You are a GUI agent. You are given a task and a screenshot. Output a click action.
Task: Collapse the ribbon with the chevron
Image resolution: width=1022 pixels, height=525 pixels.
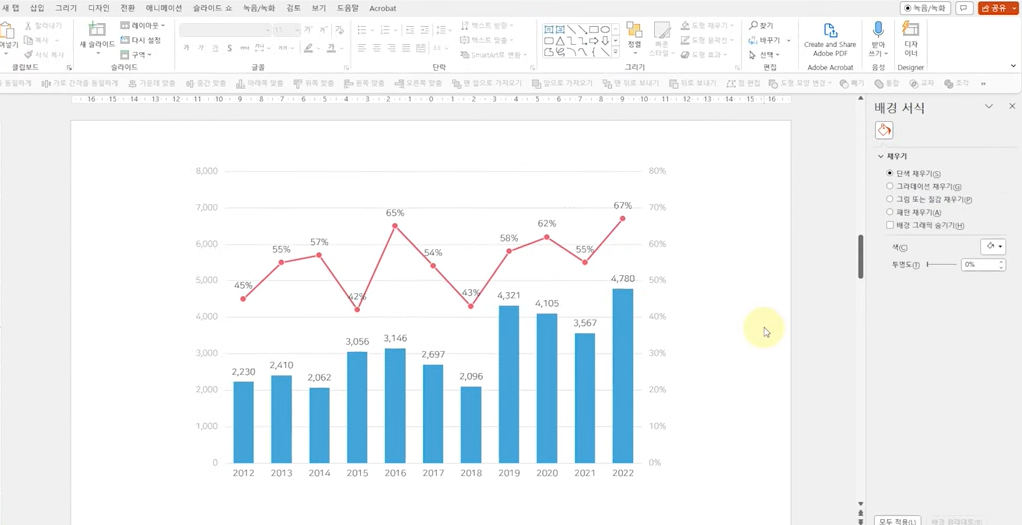(1014, 66)
